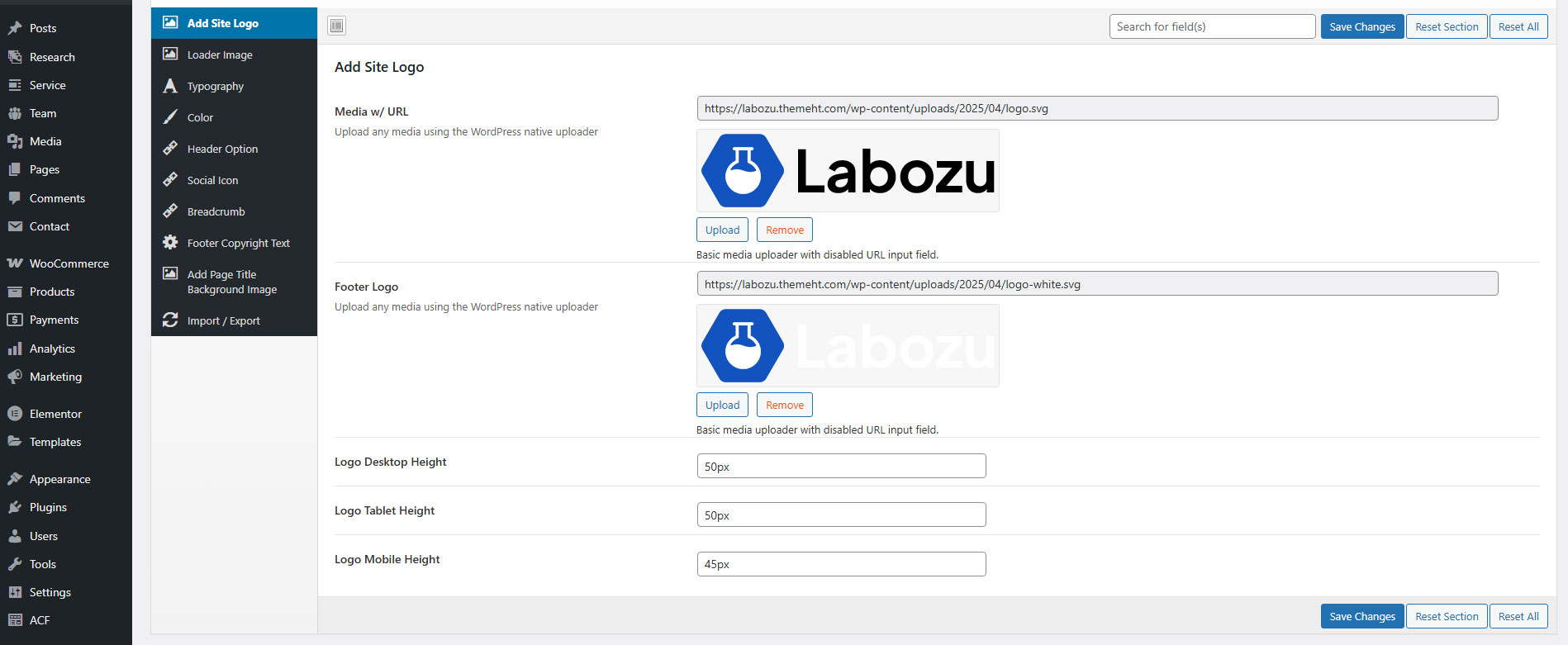Open Footer Copyright Text gear icon
This screenshot has width=1568, height=645.
(x=170, y=243)
